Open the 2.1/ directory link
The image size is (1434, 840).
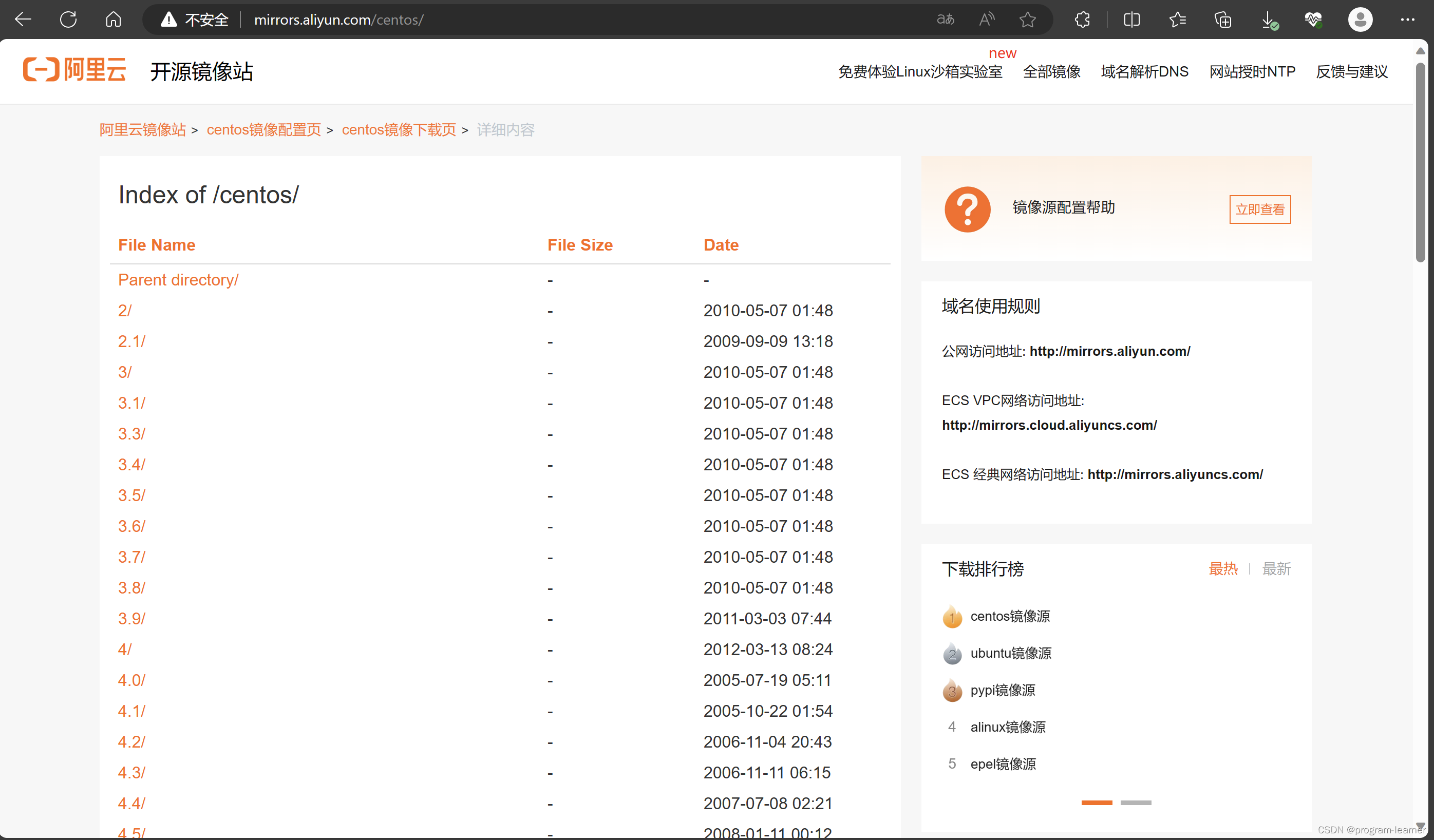click(x=131, y=341)
